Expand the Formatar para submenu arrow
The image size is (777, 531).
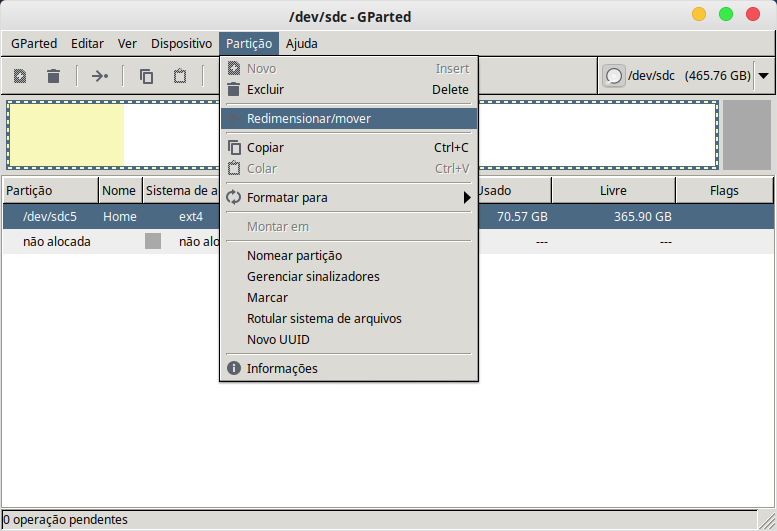click(466, 198)
